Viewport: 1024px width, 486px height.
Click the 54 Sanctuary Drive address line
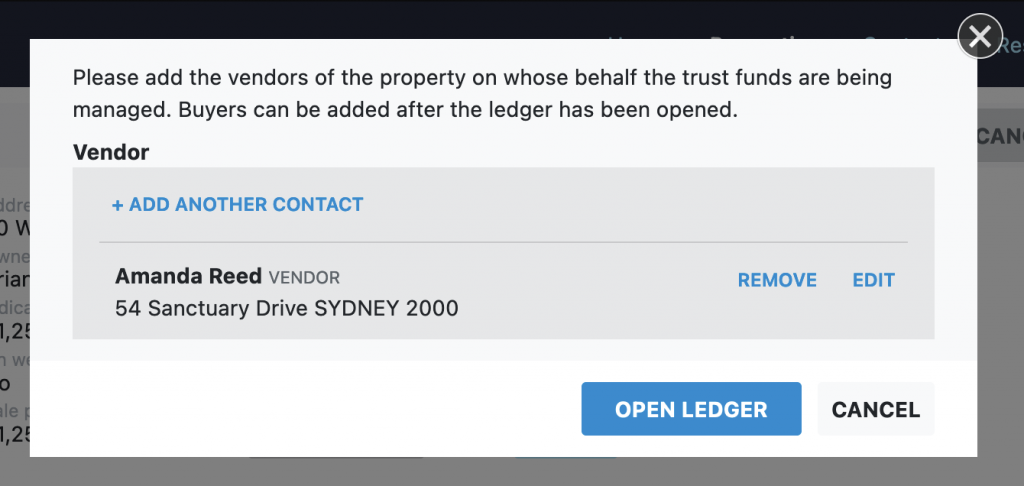pyautogui.click(x=287, y=308)
